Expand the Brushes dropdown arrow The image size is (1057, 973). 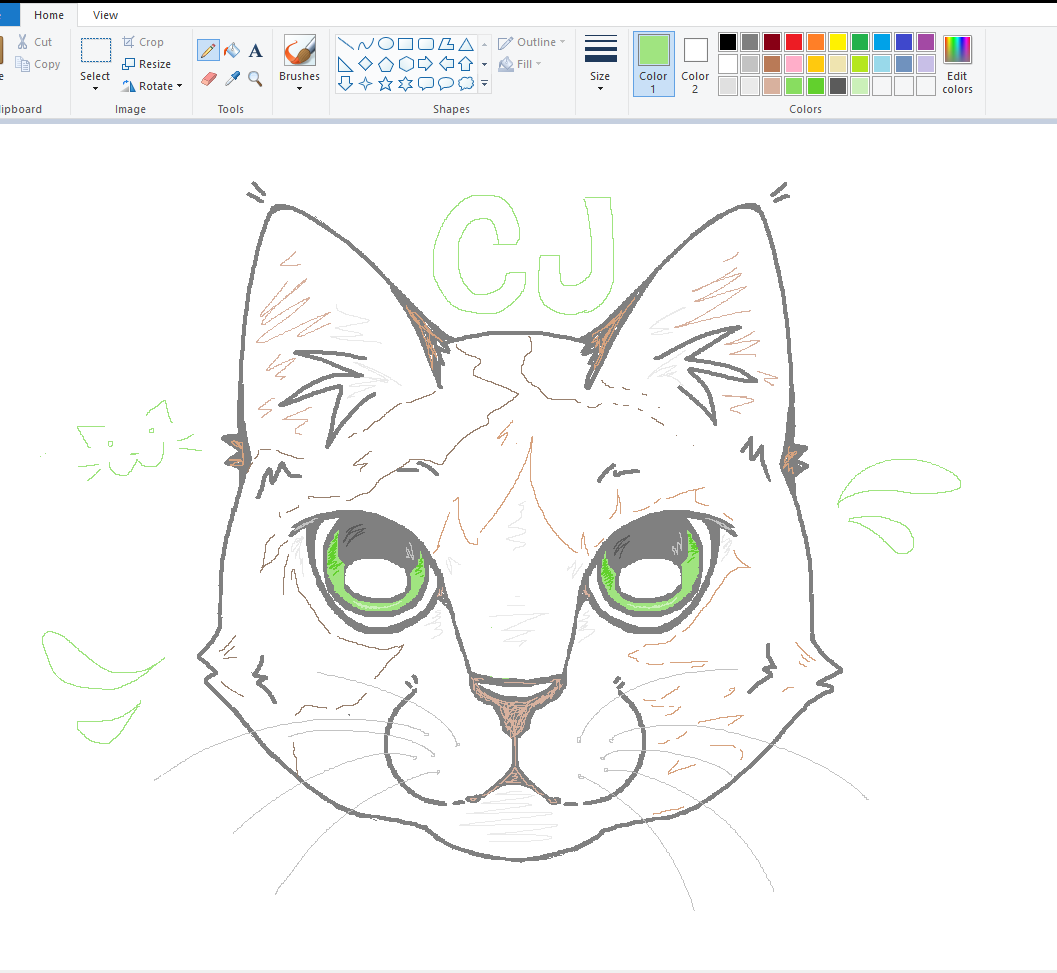coord(299,88)
